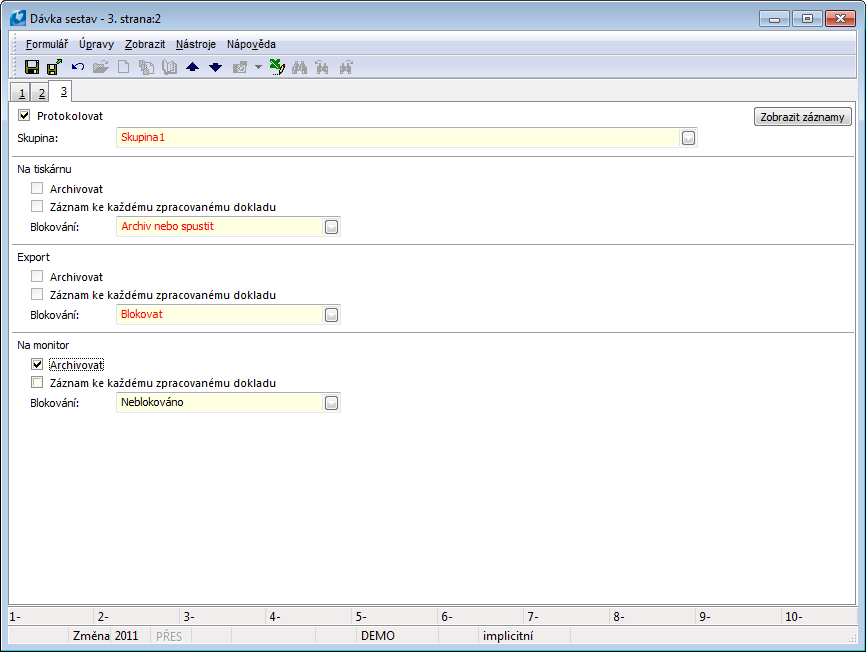Viewport: 866px width, 652px height.
Task: Enable Záznam ke každému dokladu under Export
Action: 37,294
